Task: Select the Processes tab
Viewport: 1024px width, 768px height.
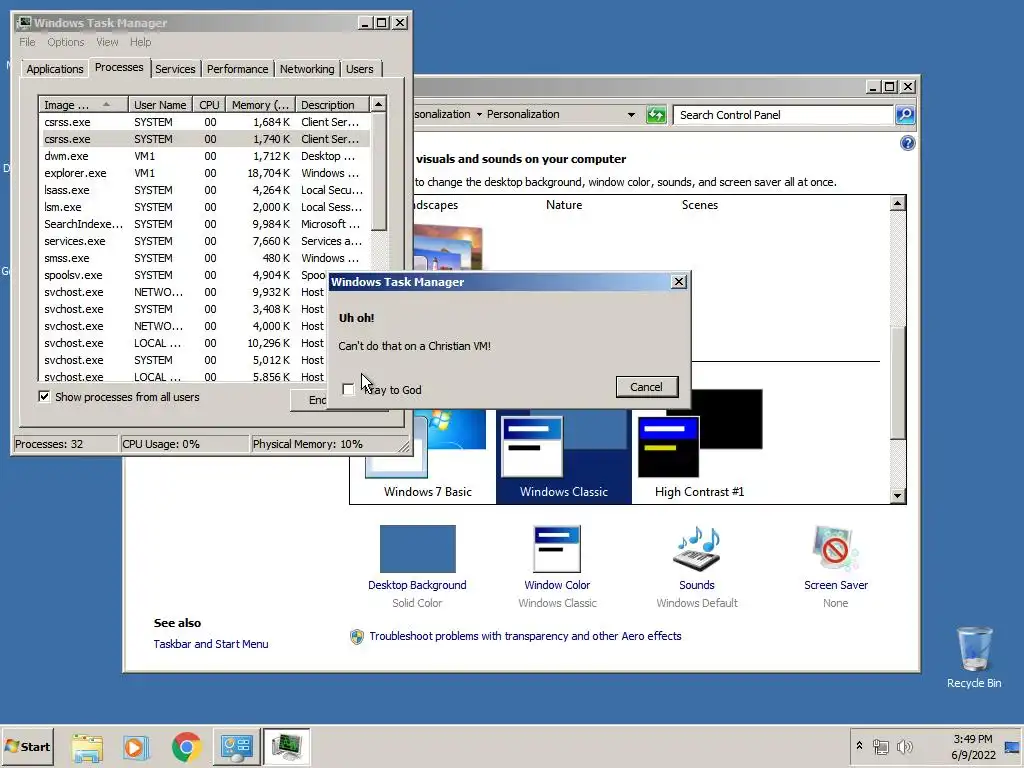Action: click(x=119, y=67)
